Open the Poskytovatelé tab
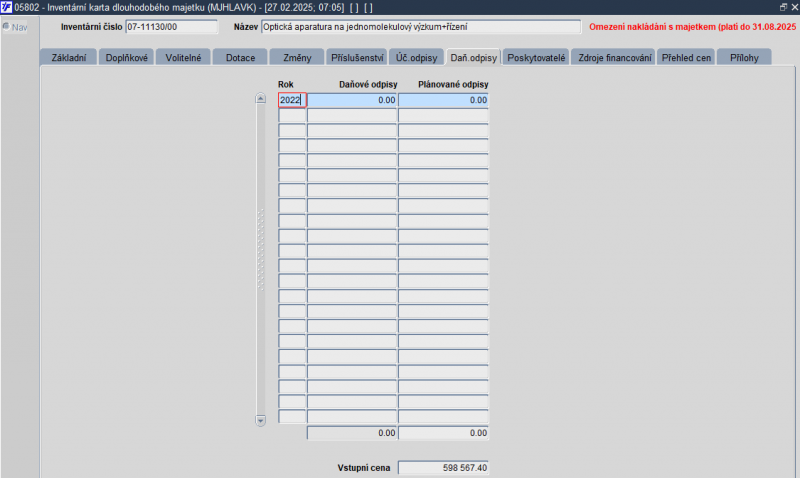 click(536, 57)
